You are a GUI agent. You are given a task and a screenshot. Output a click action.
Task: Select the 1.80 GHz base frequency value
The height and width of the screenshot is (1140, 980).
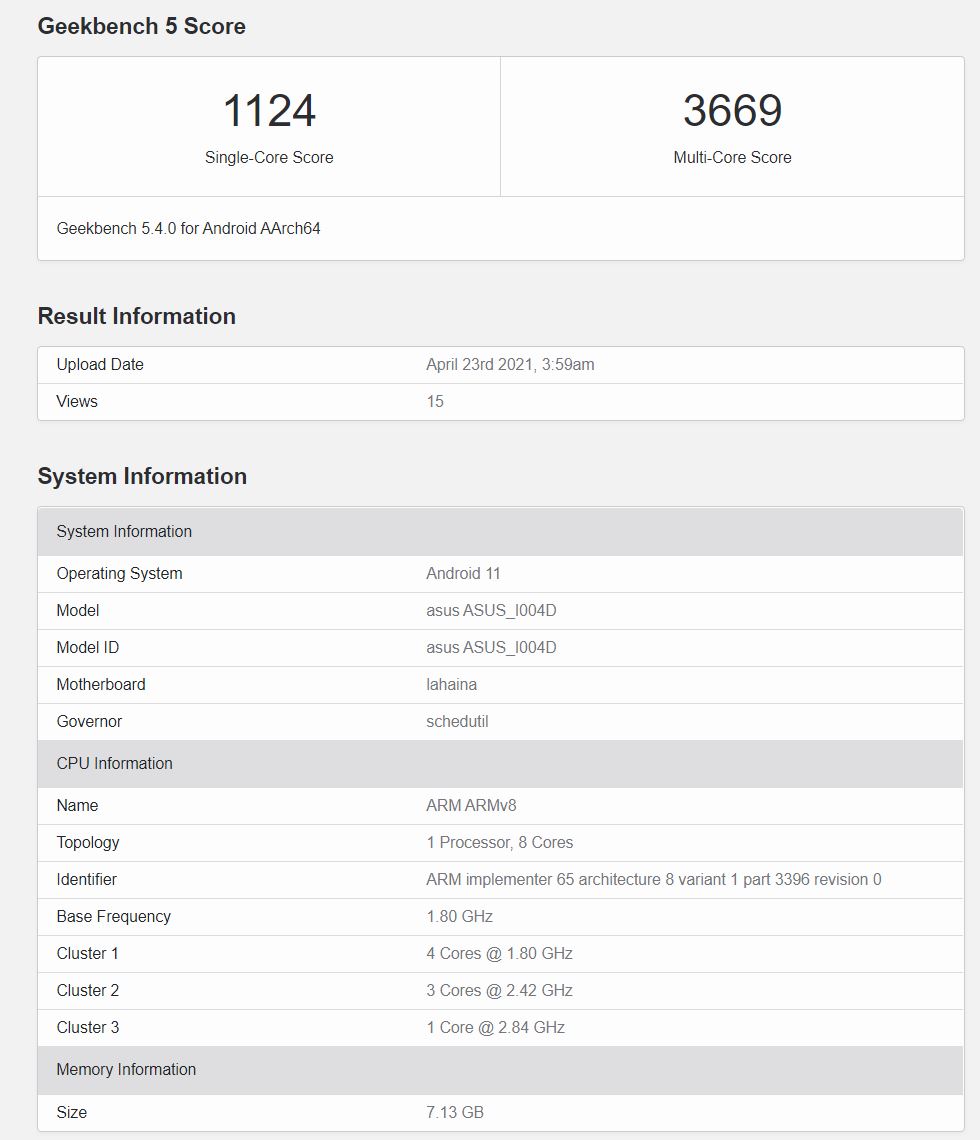459,917
